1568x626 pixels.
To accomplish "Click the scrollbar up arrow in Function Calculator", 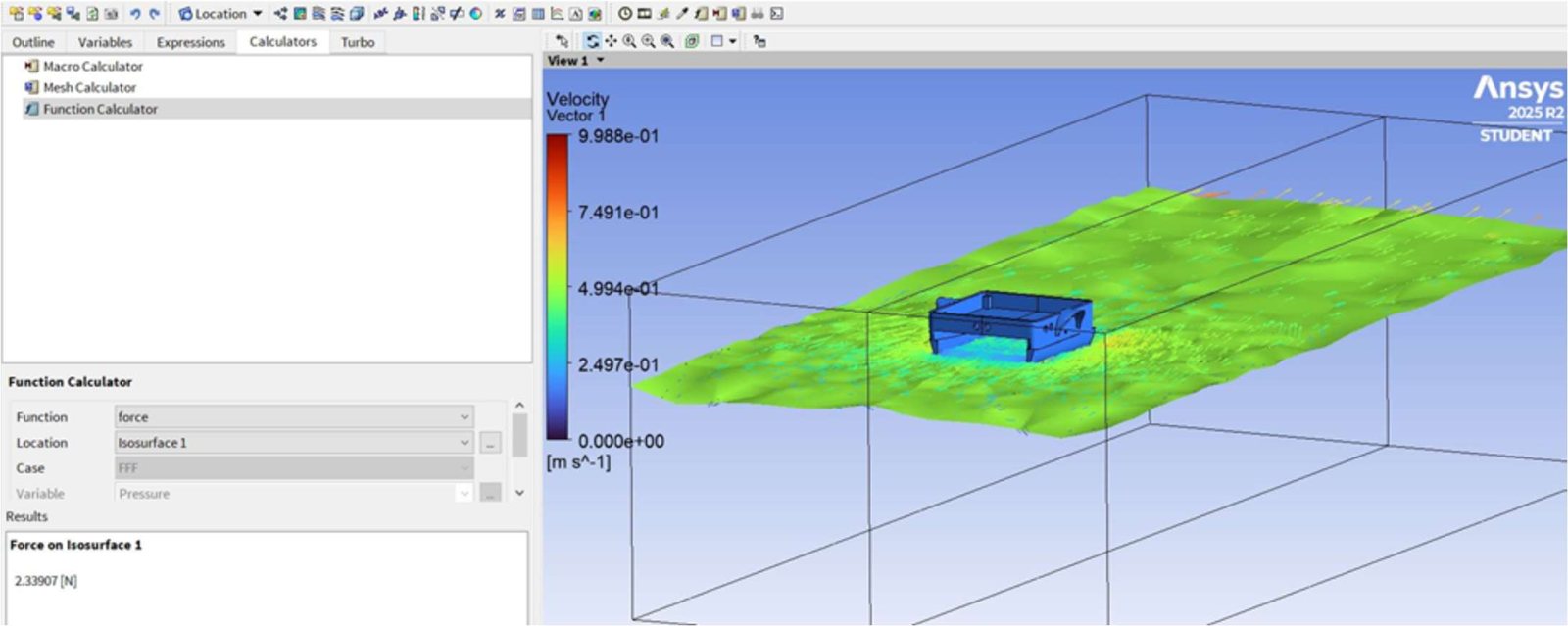I will click(519, 406).
